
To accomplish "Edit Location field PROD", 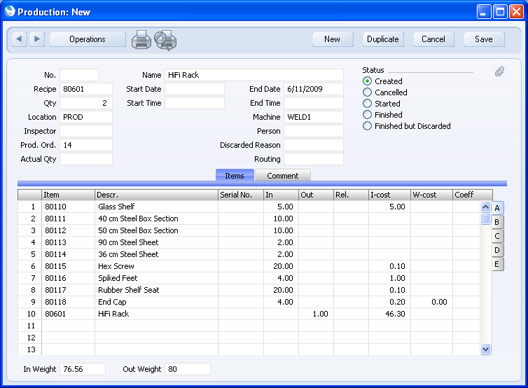I will [86, 117].
